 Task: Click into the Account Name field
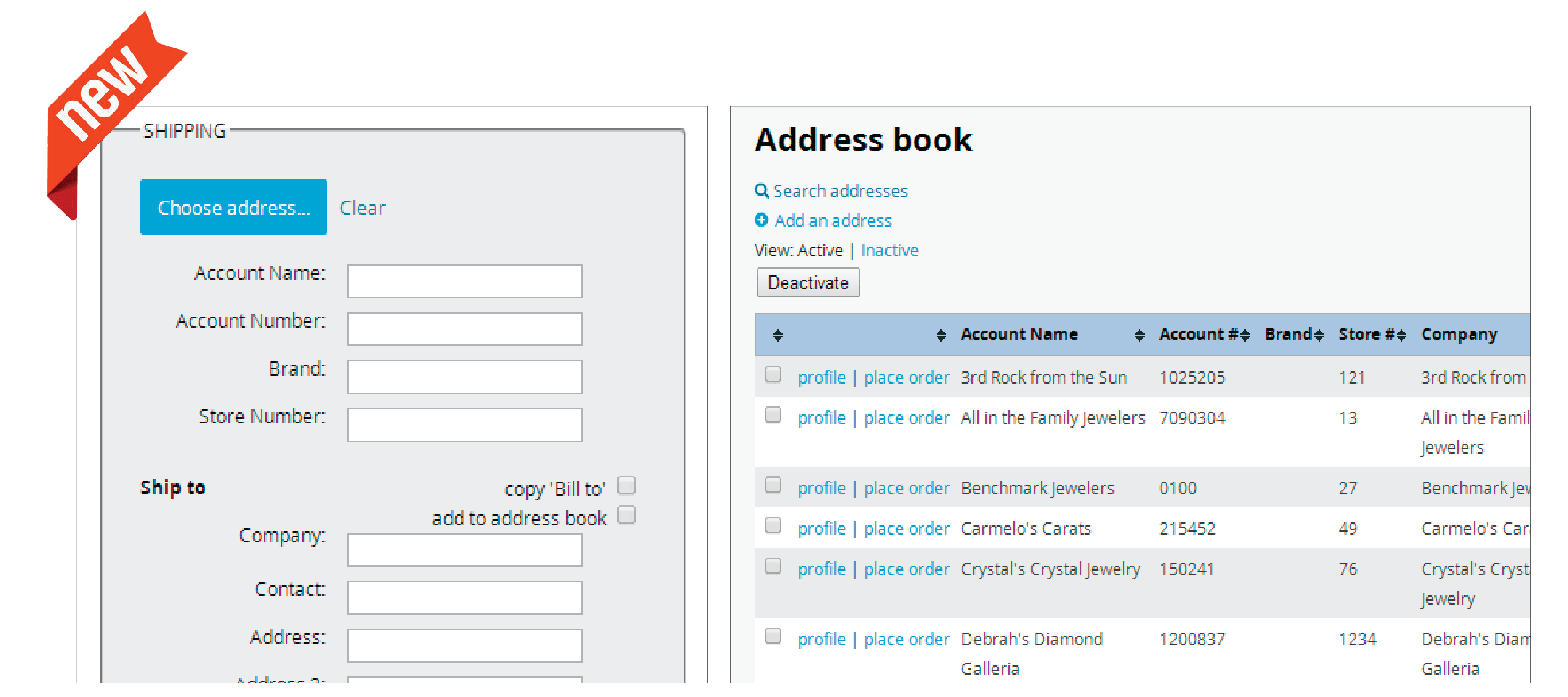pos(464,281)
